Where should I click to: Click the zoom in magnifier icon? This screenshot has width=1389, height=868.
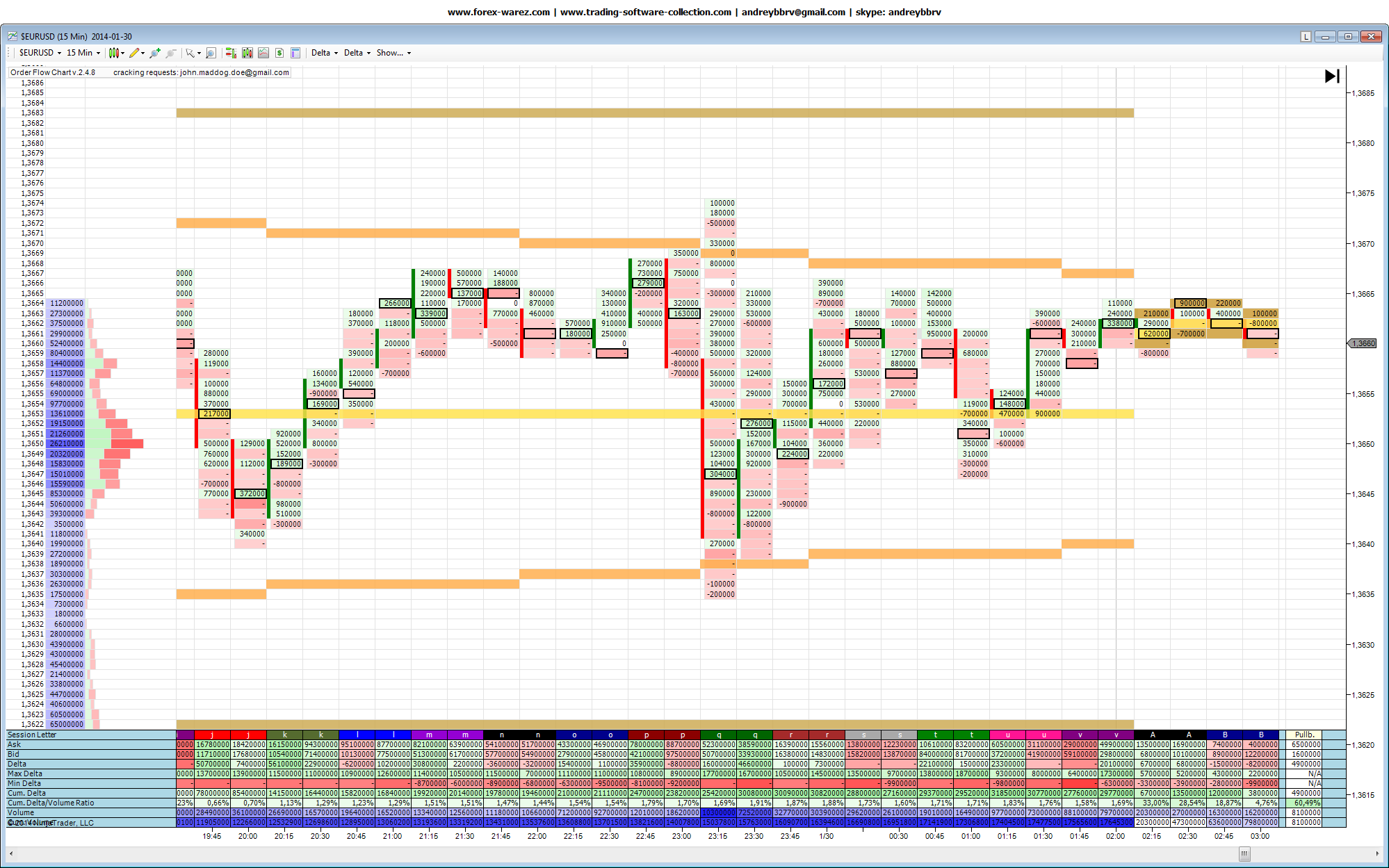tap(154, 53)
